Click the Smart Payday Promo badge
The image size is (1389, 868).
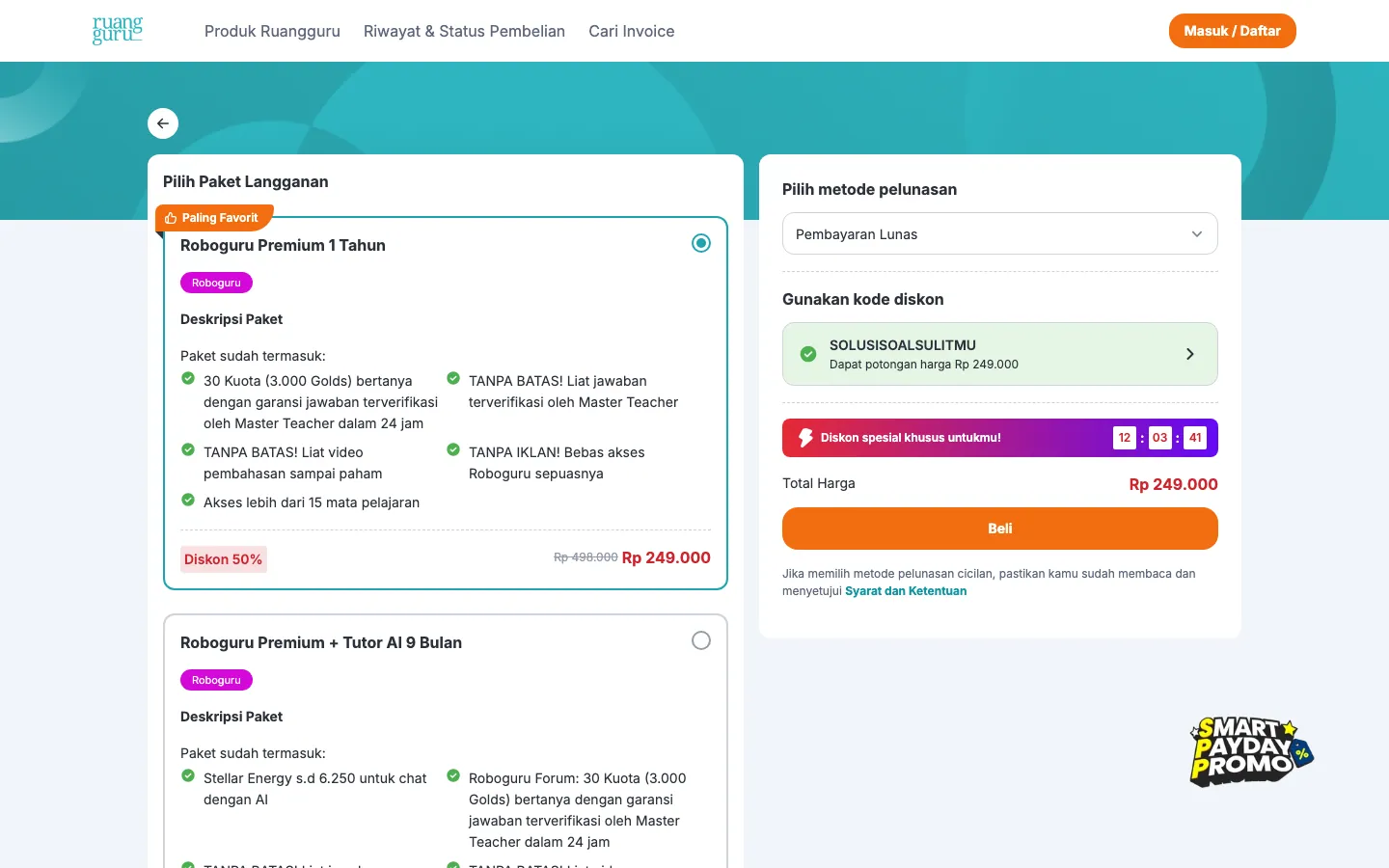pyautogui.click(x=1251, y=751)
